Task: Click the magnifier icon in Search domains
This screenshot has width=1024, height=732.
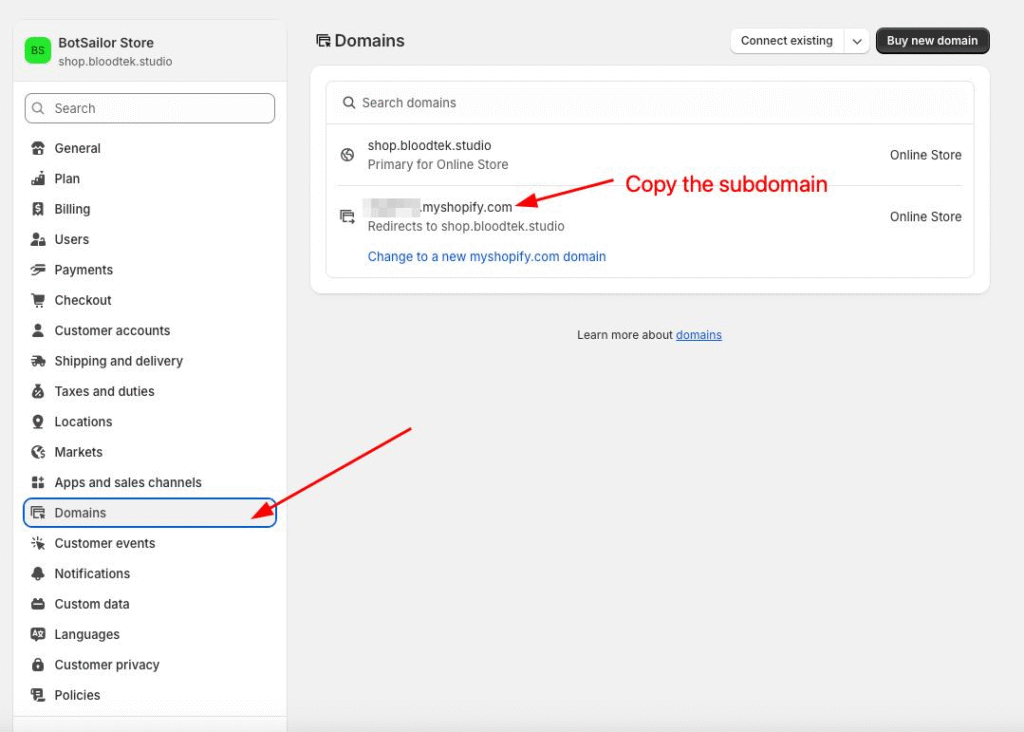Action: [349, 103]
